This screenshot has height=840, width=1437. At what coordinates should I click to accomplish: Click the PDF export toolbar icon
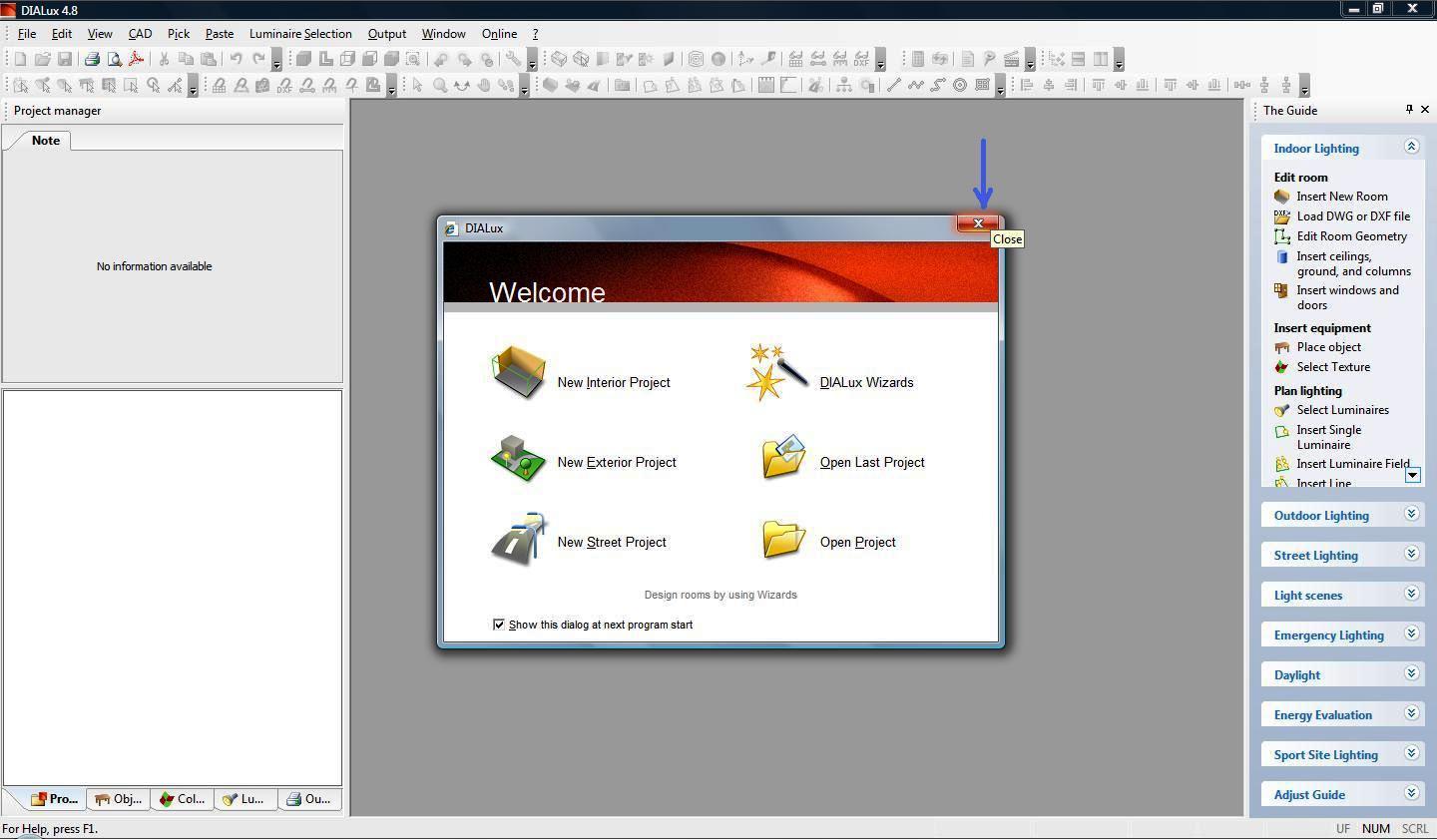point(137,59)
